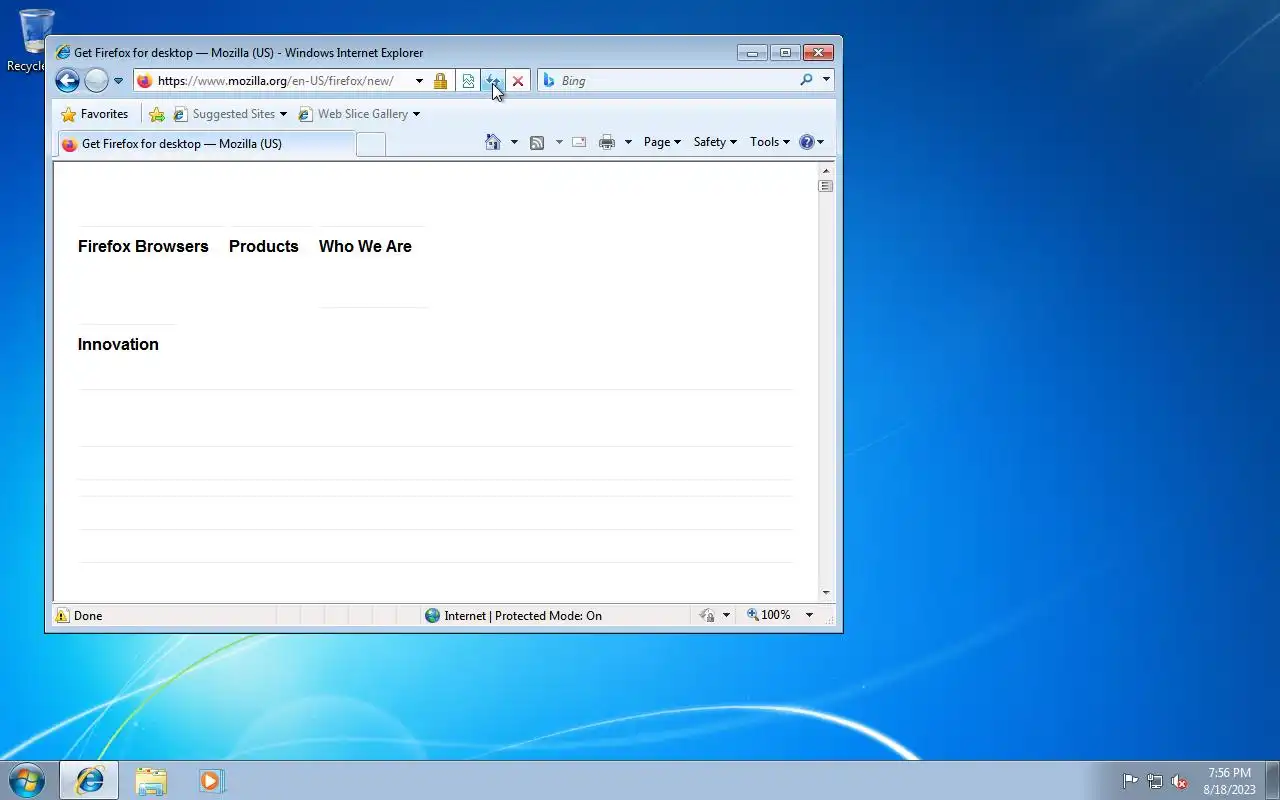Screen dimensions: 1280x800
Task: Expand the zoom level dropdown arrow
Action: tap(809, 615)
